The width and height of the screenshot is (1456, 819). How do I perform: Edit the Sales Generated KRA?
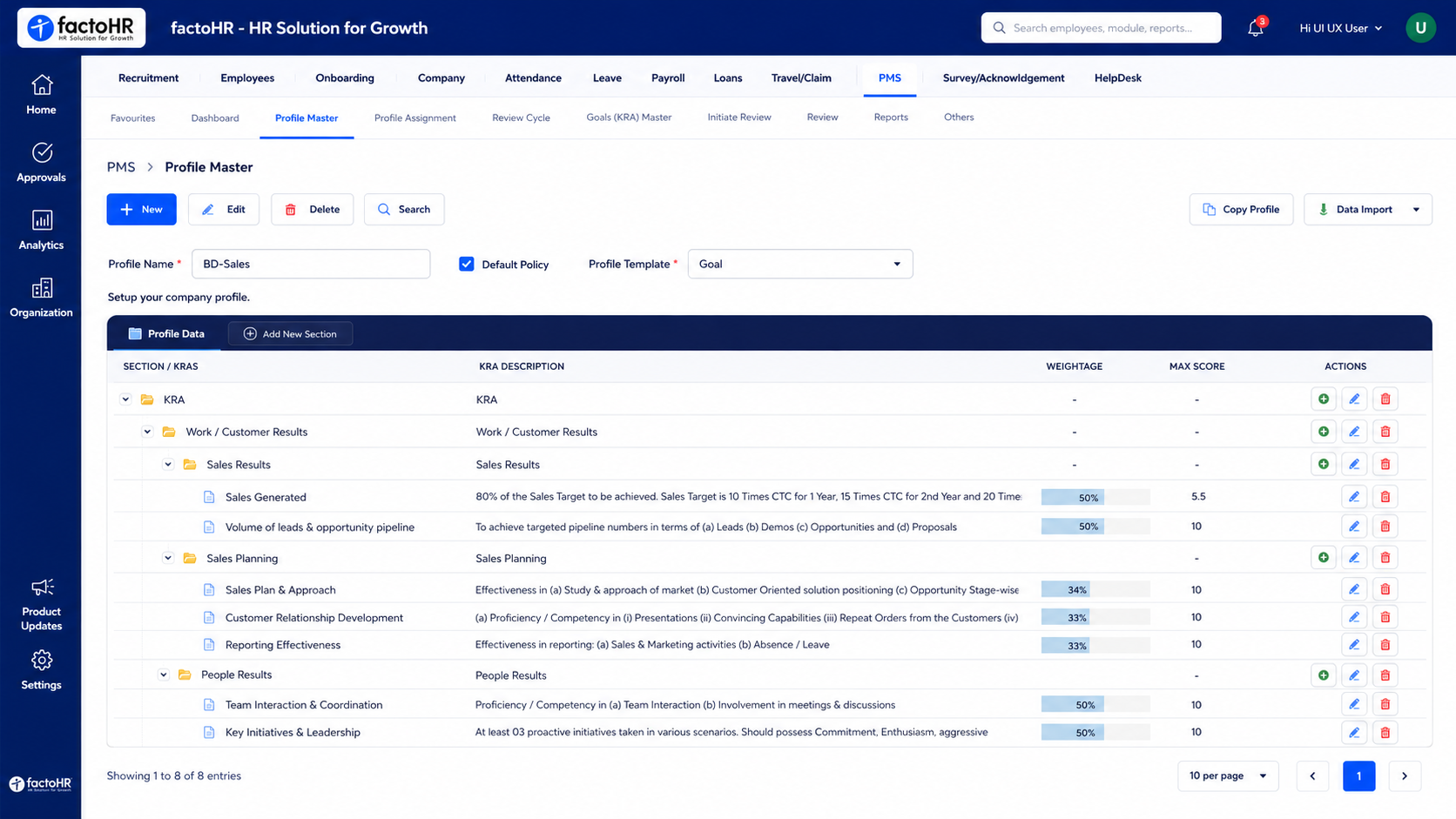click(x=1354, y=497)
